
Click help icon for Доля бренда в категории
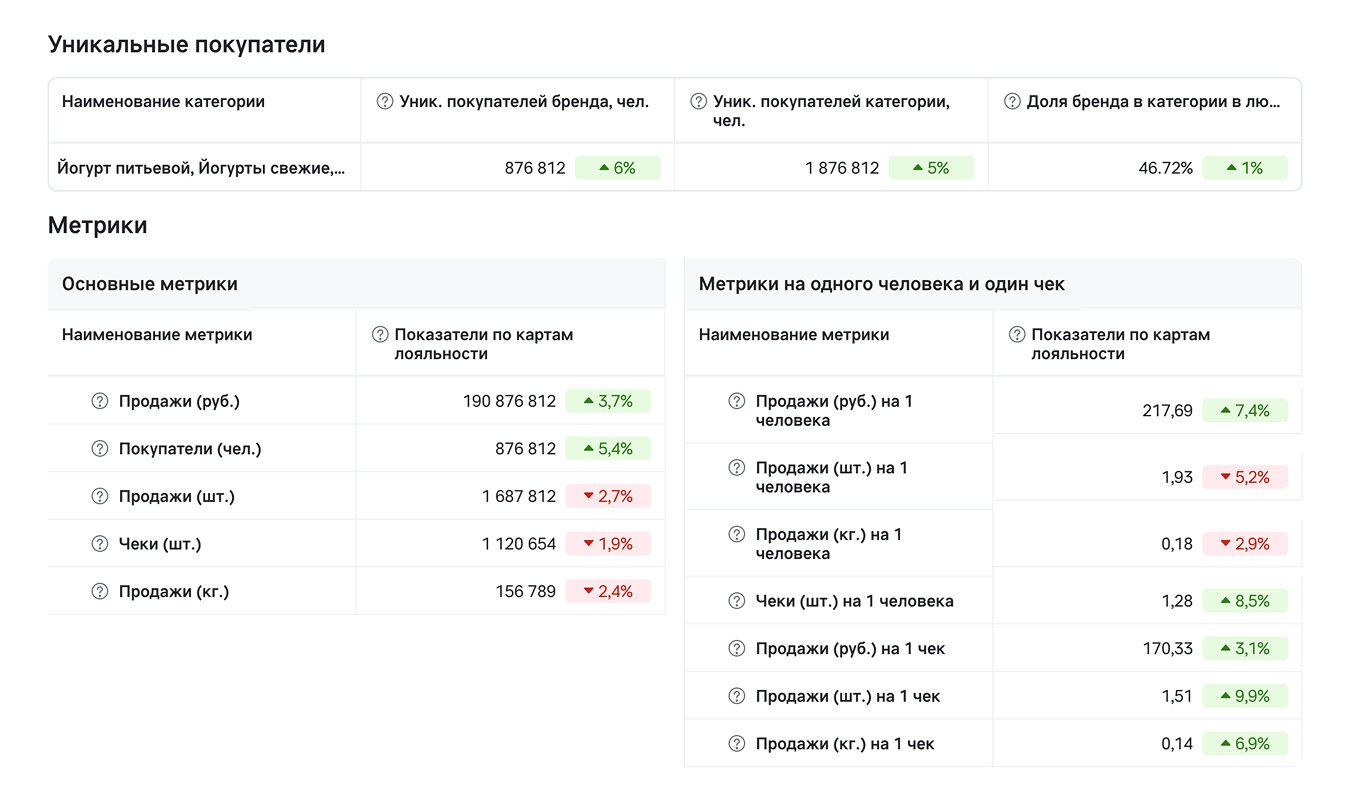coord(1012,102)
